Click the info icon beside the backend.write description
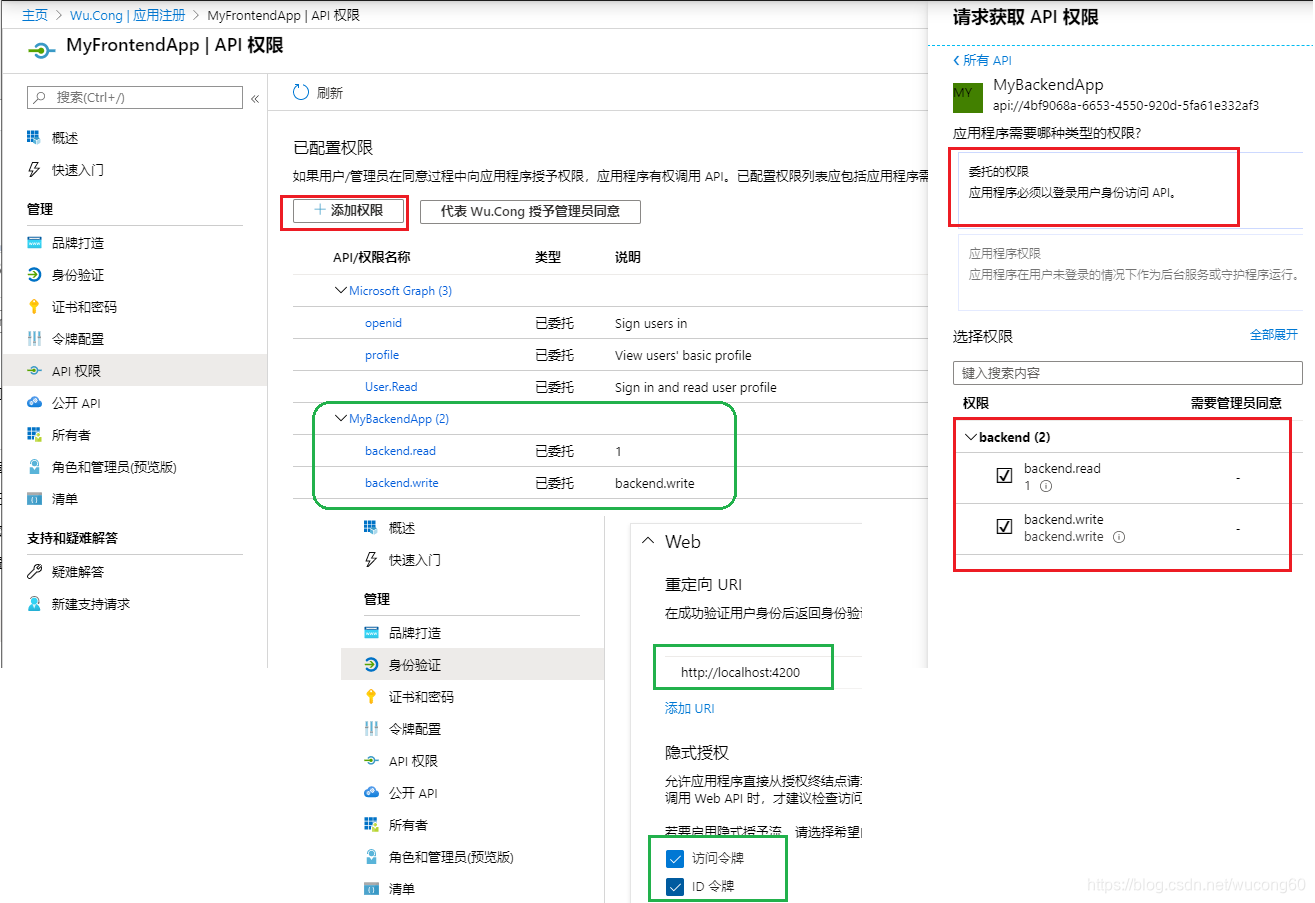The image size is (1315, 903). pos(1119,537)
